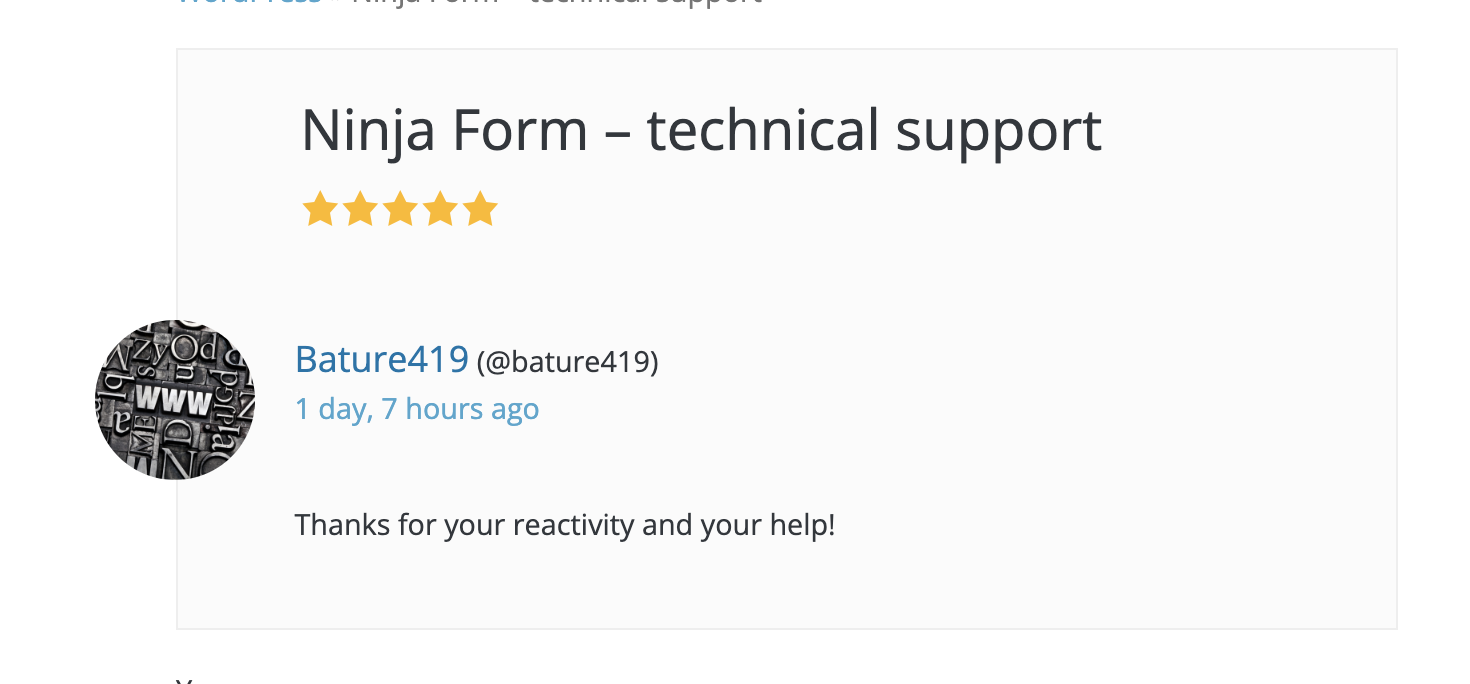Viewport: 1470px width, 684px height.
Task: Click the first gold rating star
Action: coord(320,210)
